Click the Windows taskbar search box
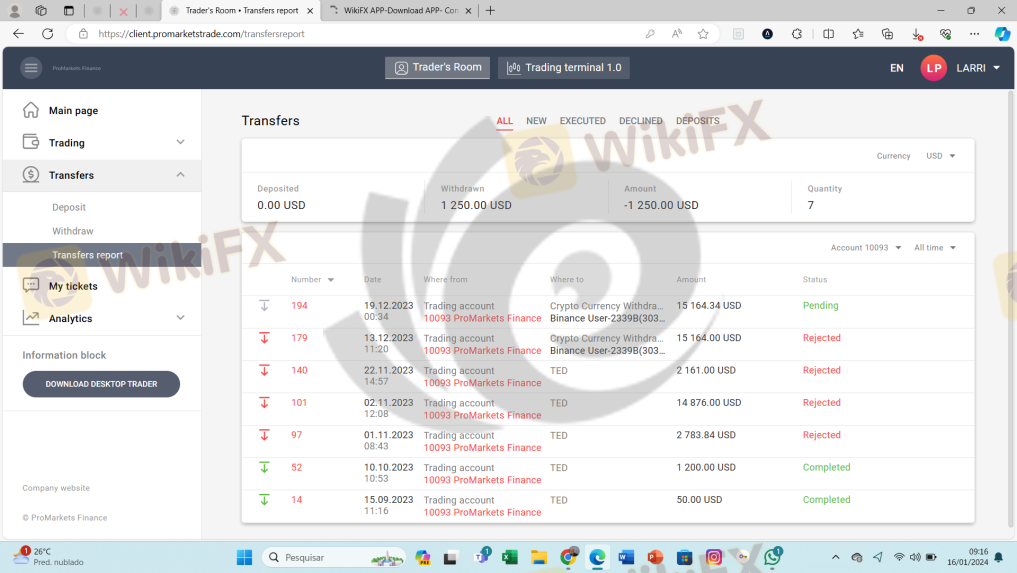 [334, 557]
